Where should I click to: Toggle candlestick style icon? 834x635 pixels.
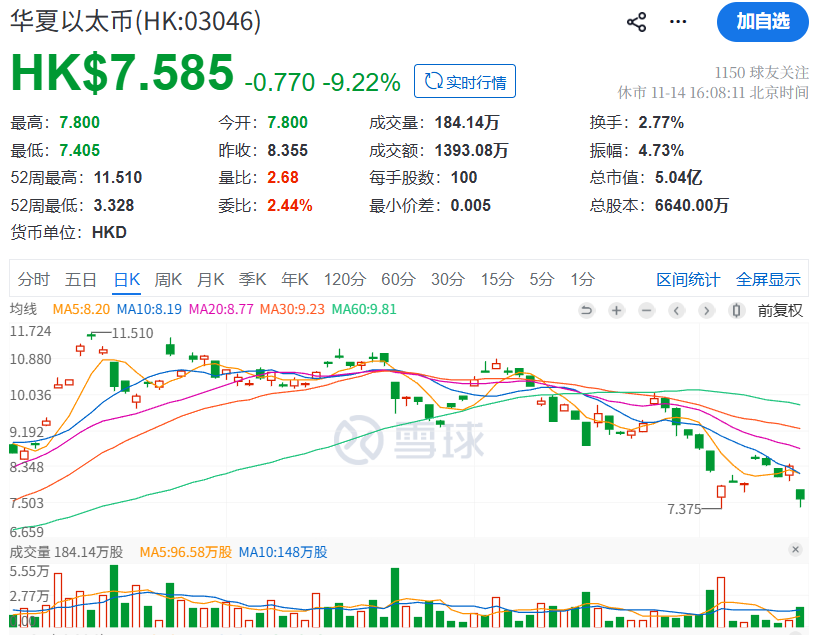(736, 310)
